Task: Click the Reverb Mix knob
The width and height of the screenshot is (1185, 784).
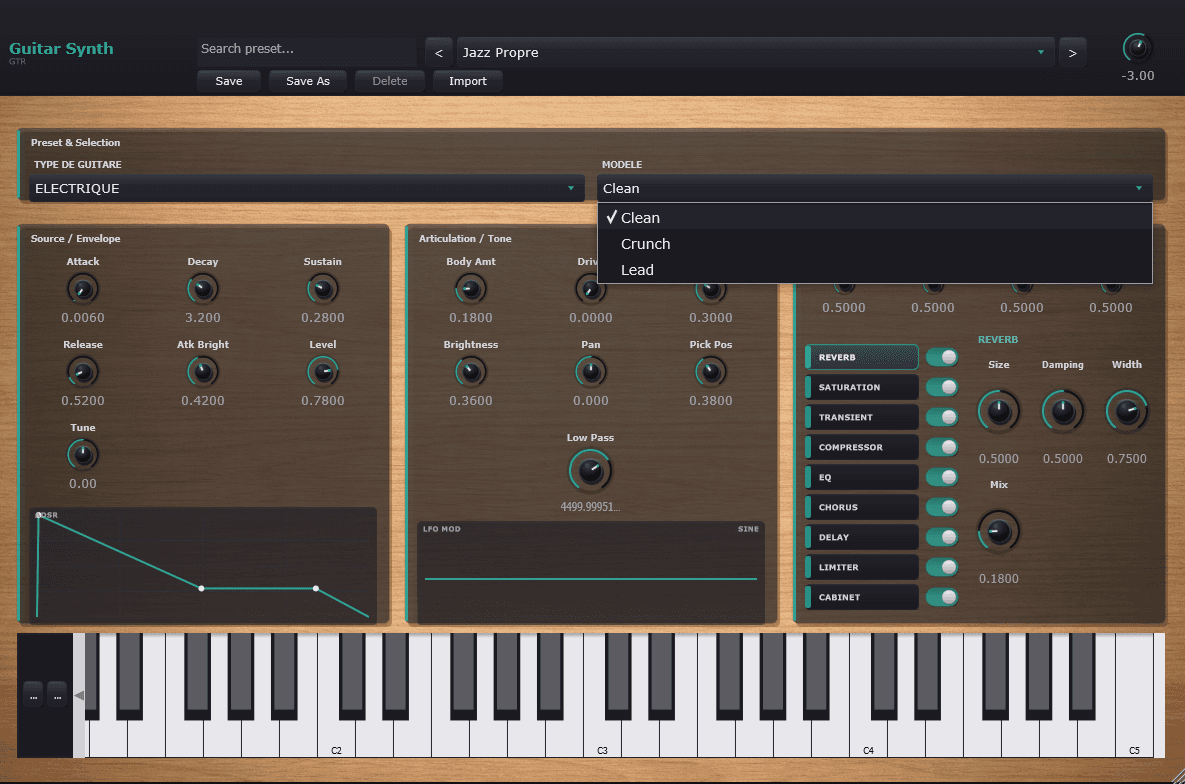Action: pyautogui.click(x=998, y=531)
